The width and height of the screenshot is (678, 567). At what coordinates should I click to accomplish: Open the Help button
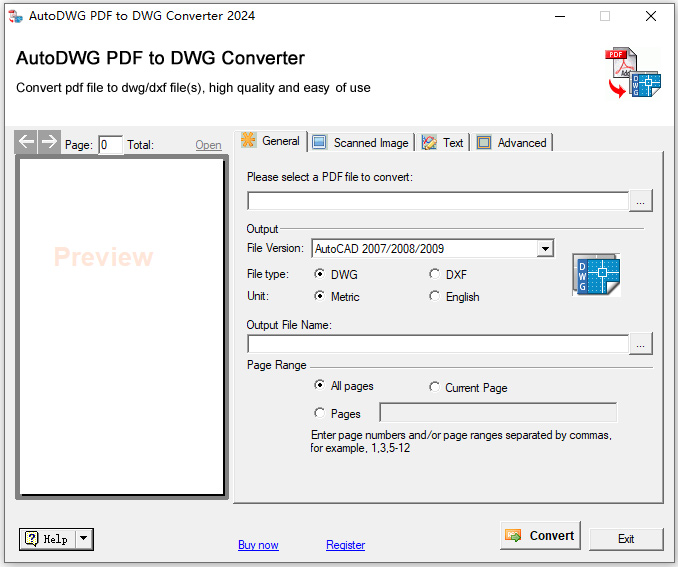click(48, 539)
